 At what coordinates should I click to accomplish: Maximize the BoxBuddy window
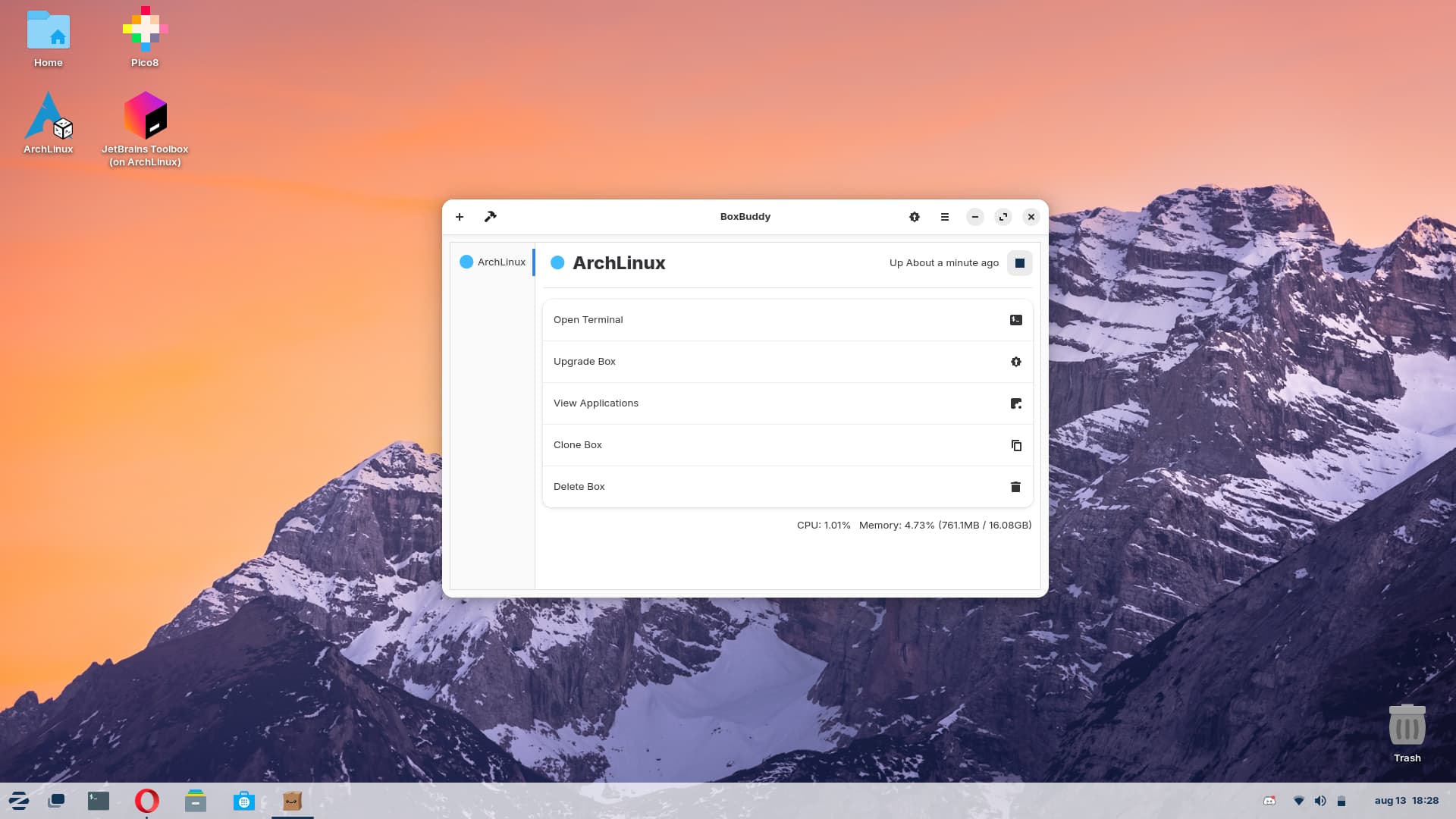[1003, 217]
